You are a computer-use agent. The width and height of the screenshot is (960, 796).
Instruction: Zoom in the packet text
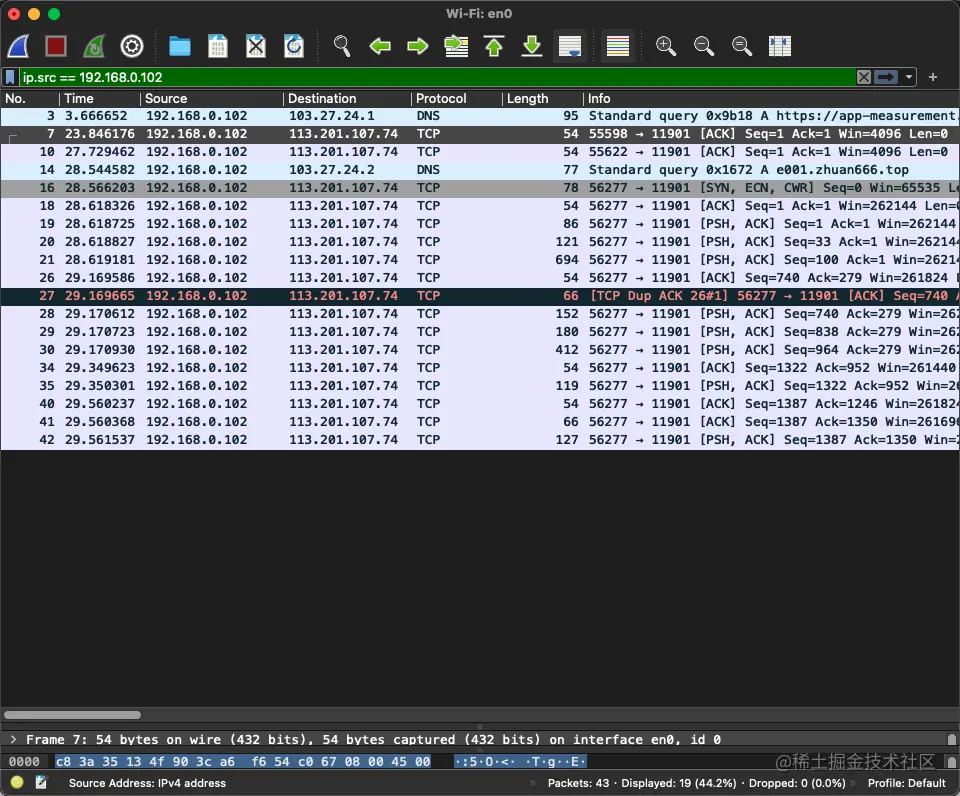pyautogui.click(x=666, y=47)
